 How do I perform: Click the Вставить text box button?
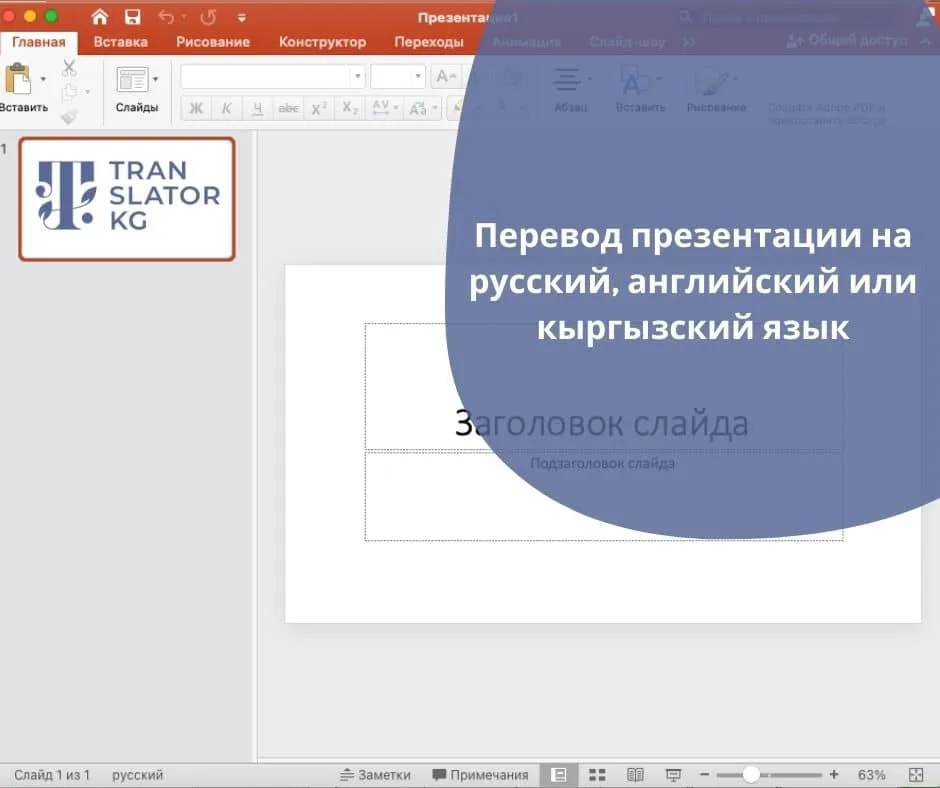[x=640, y=89]
